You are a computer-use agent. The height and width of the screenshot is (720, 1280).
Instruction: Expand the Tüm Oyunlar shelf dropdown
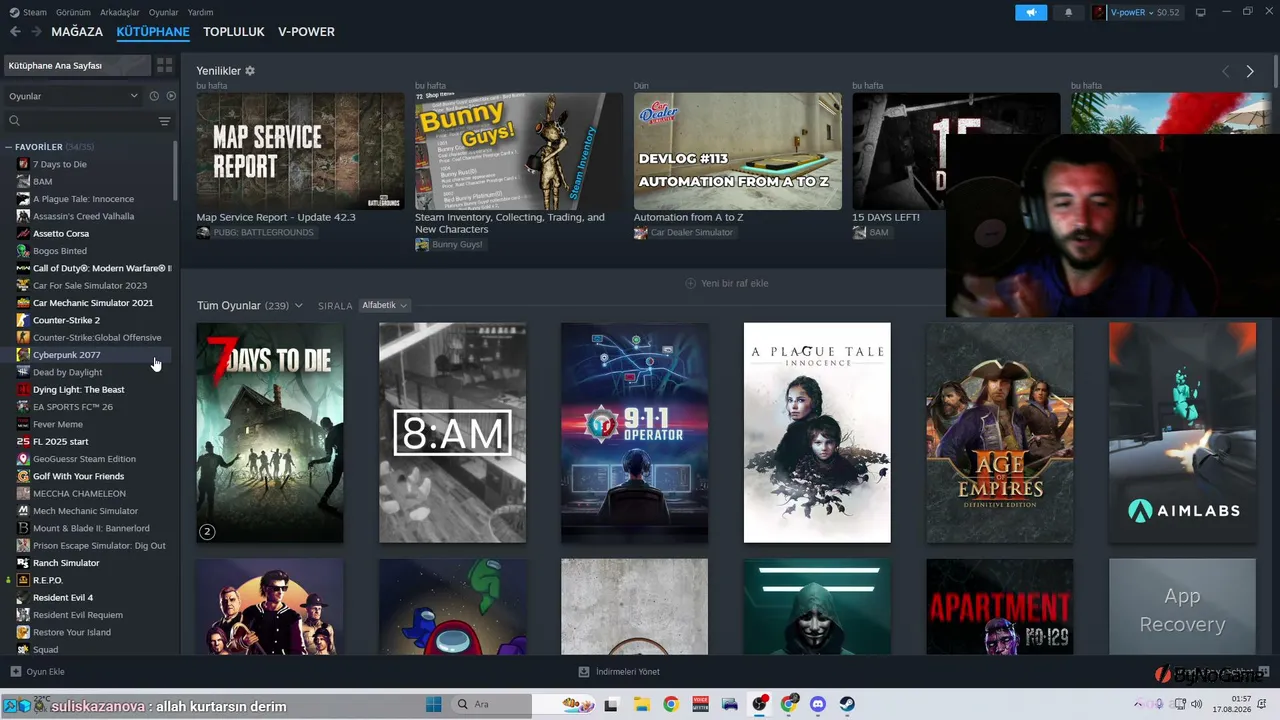[298, 306]
